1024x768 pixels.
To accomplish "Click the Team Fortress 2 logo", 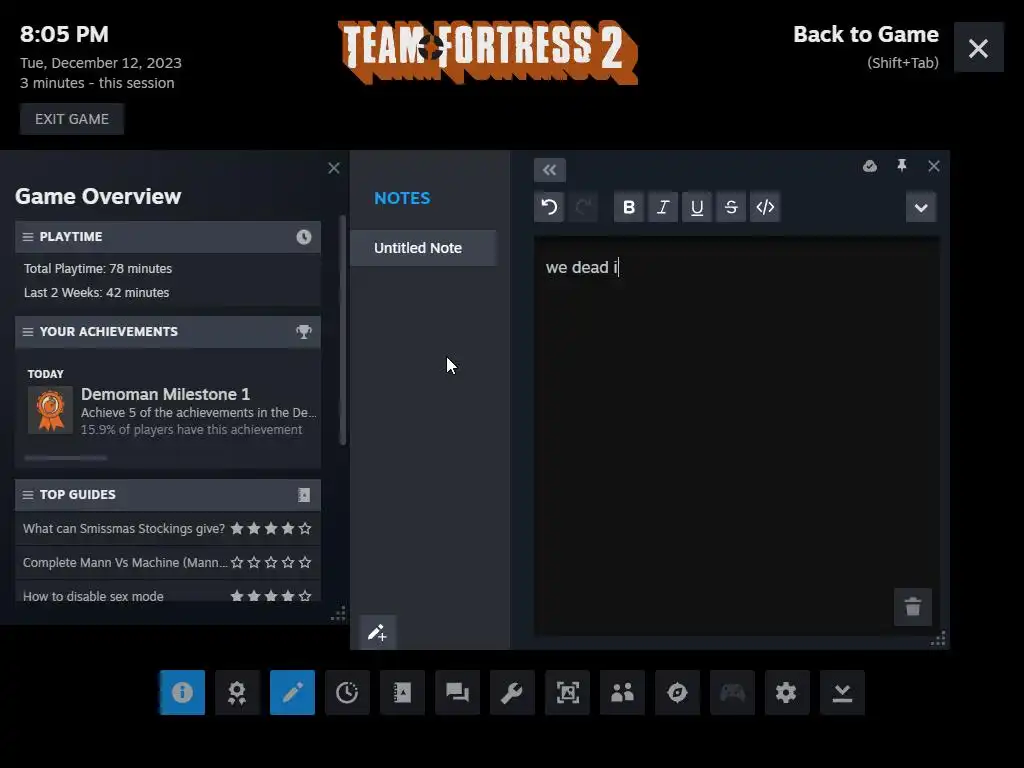I will pyautogui.click(x=488, y=52).
